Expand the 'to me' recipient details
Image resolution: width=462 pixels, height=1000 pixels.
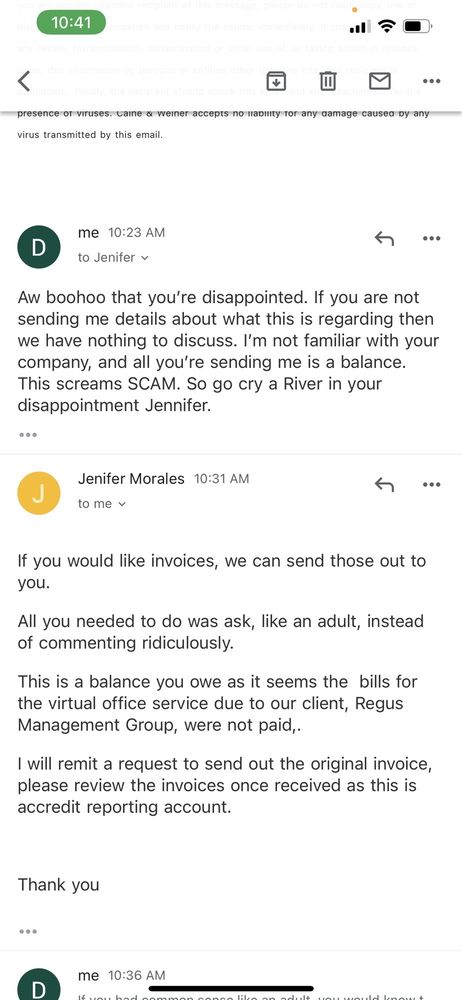coord(102,504)
